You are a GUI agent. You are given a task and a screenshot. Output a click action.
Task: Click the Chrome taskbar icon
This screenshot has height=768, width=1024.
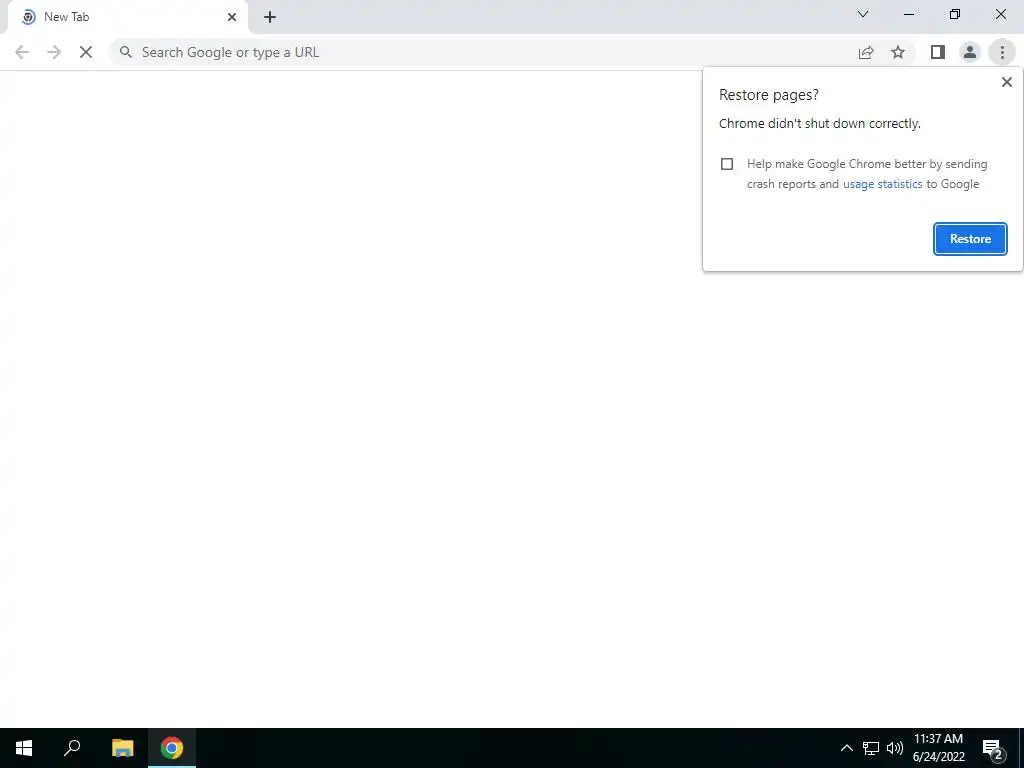tap(172, 748)
